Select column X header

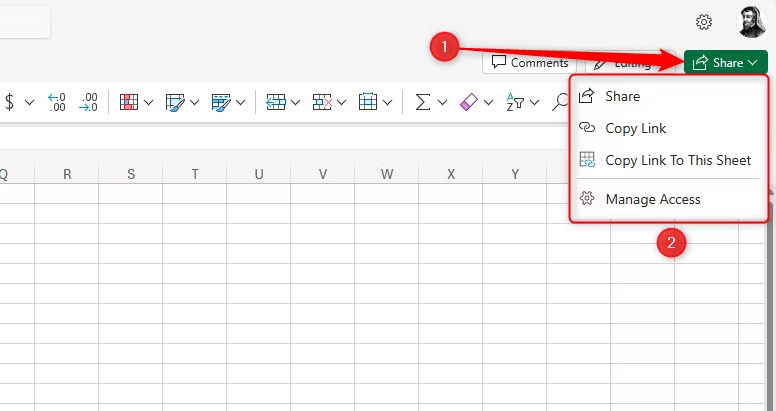(451, 174)
